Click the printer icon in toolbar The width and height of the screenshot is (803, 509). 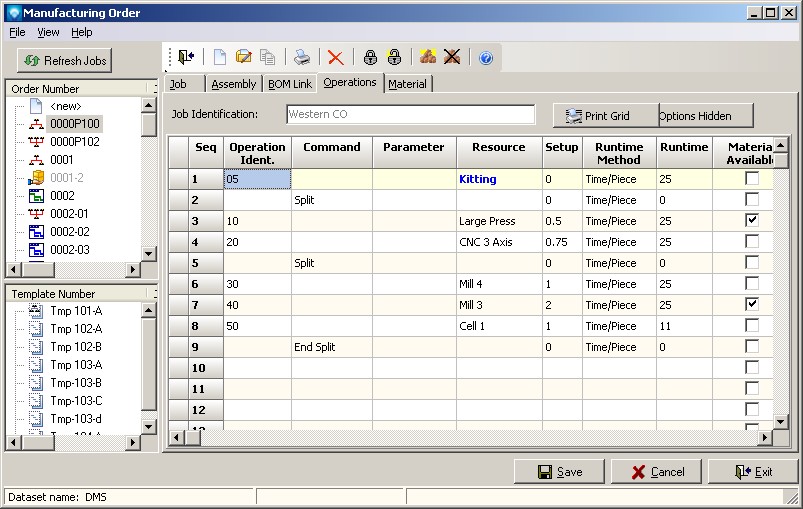pyautogui.click(x=301, y=58)
